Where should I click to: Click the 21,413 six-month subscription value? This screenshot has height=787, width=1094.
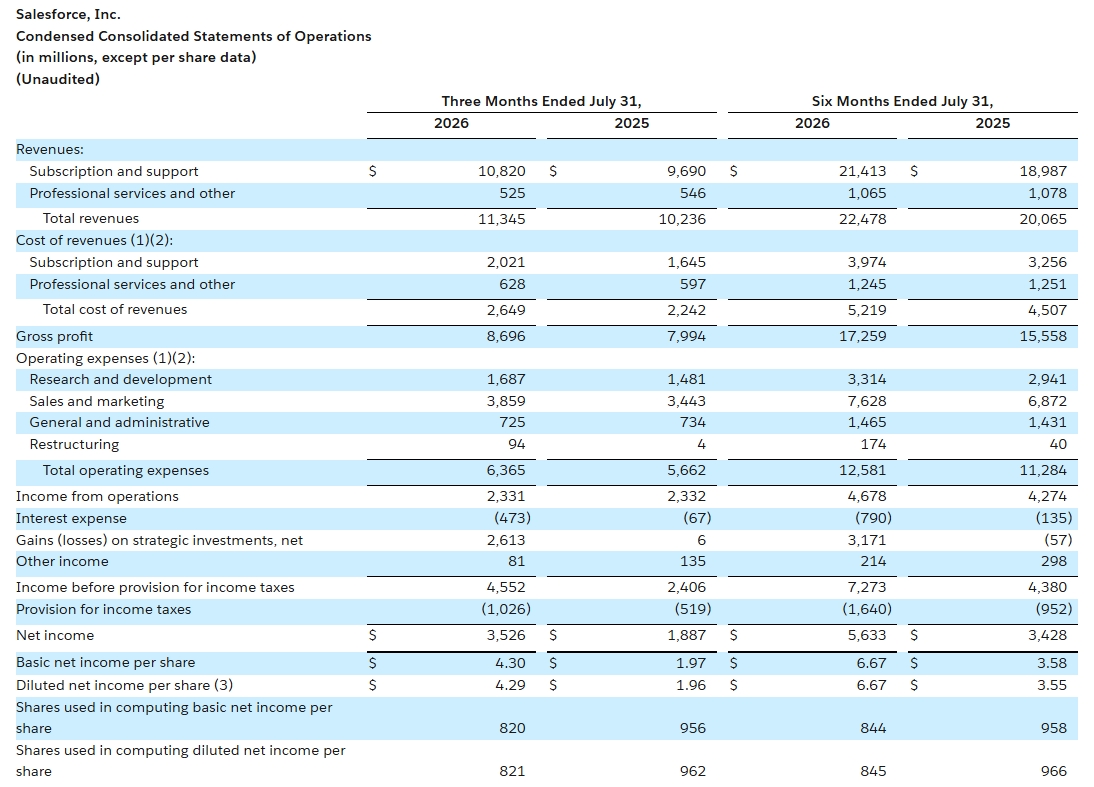(862, 171)
